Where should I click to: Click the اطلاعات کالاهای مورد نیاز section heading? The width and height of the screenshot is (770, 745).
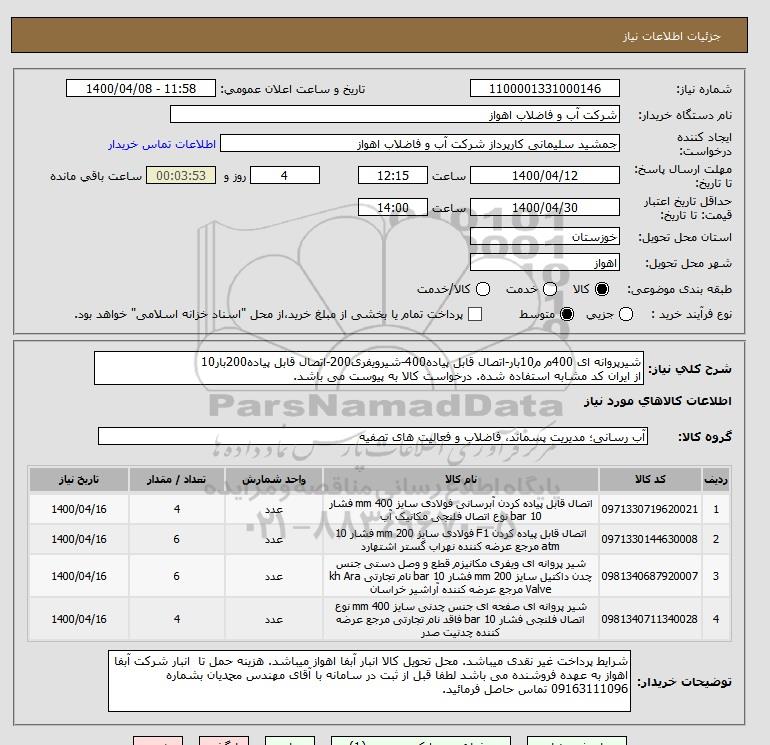[x=658, y=401]
